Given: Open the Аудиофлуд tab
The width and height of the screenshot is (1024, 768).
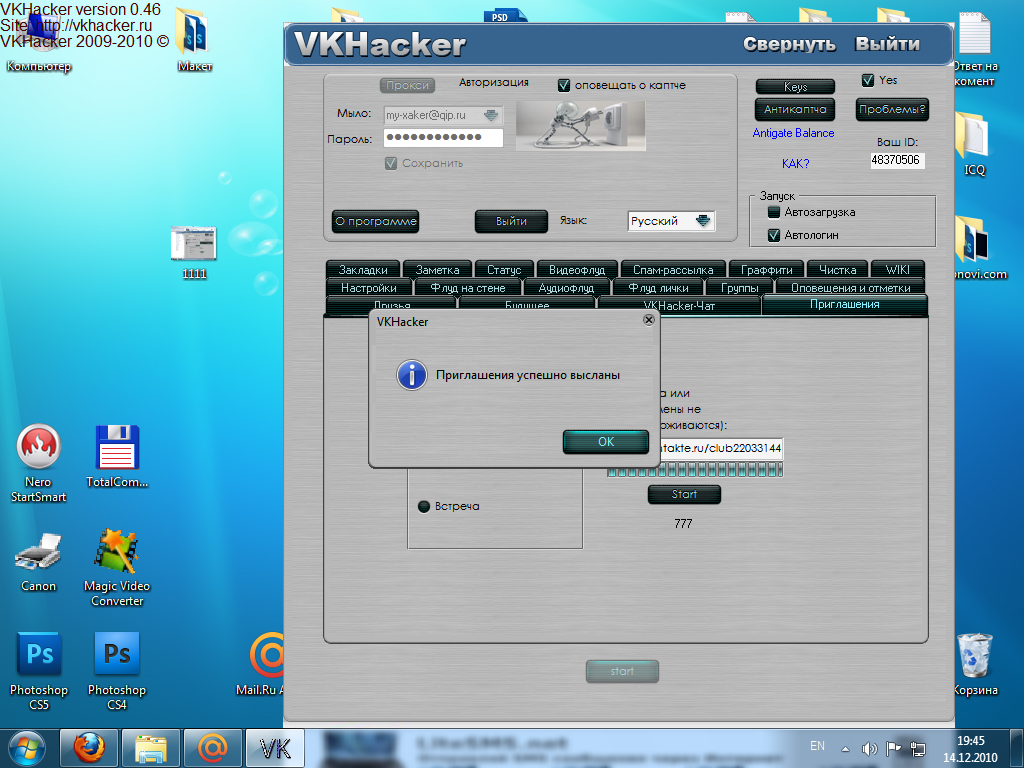Looking at the screenshot, I should [x=566, y=287].
